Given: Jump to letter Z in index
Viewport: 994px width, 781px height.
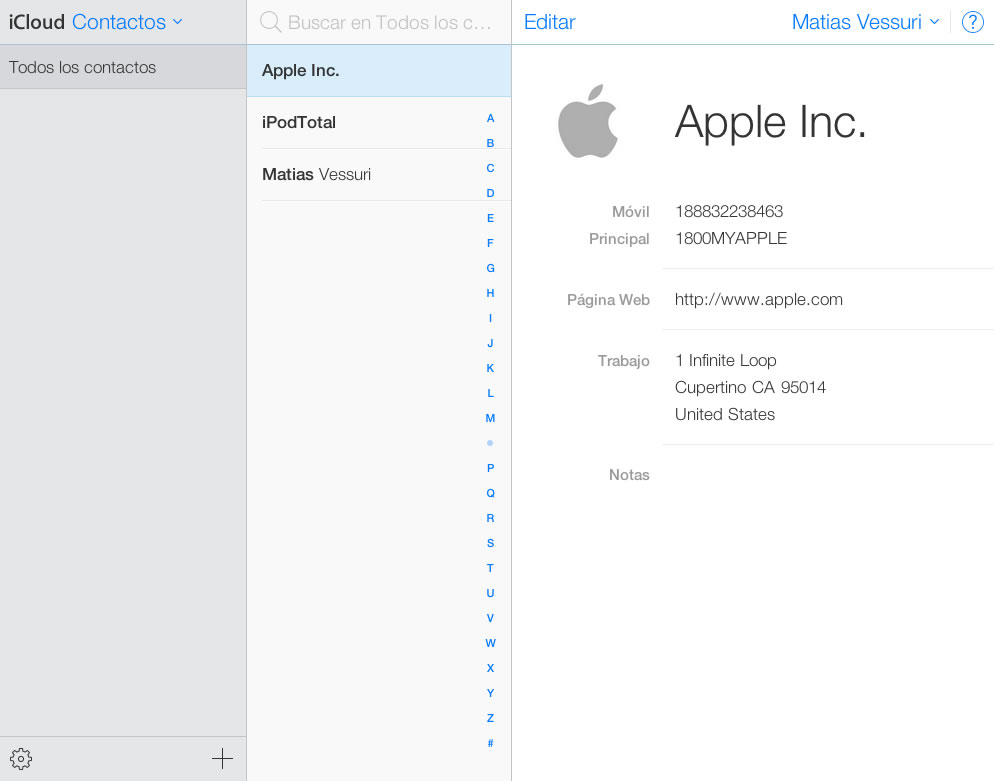Looking at the screenshot, I should click(490, 718).
